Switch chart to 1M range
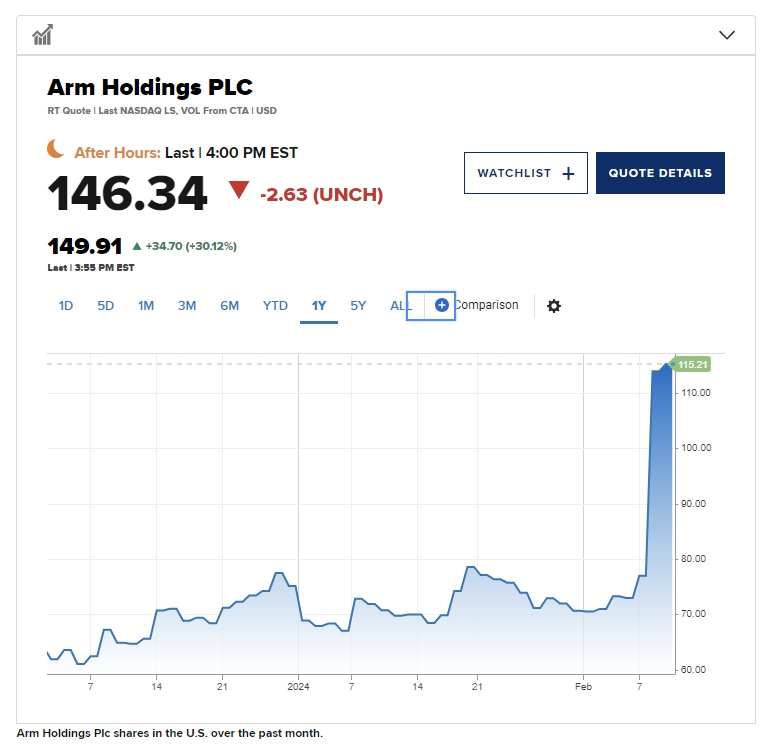771x752 pixels. pos(146,306)
